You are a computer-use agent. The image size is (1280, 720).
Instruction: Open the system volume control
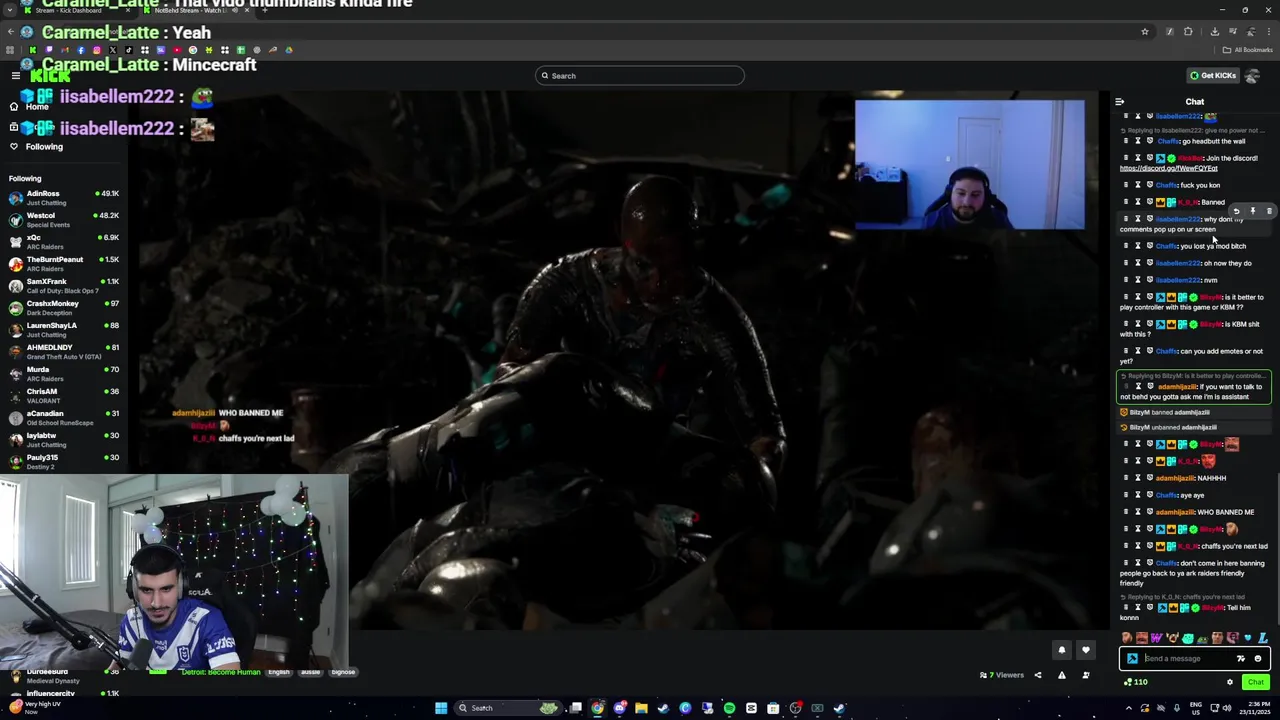[1229, 708]
